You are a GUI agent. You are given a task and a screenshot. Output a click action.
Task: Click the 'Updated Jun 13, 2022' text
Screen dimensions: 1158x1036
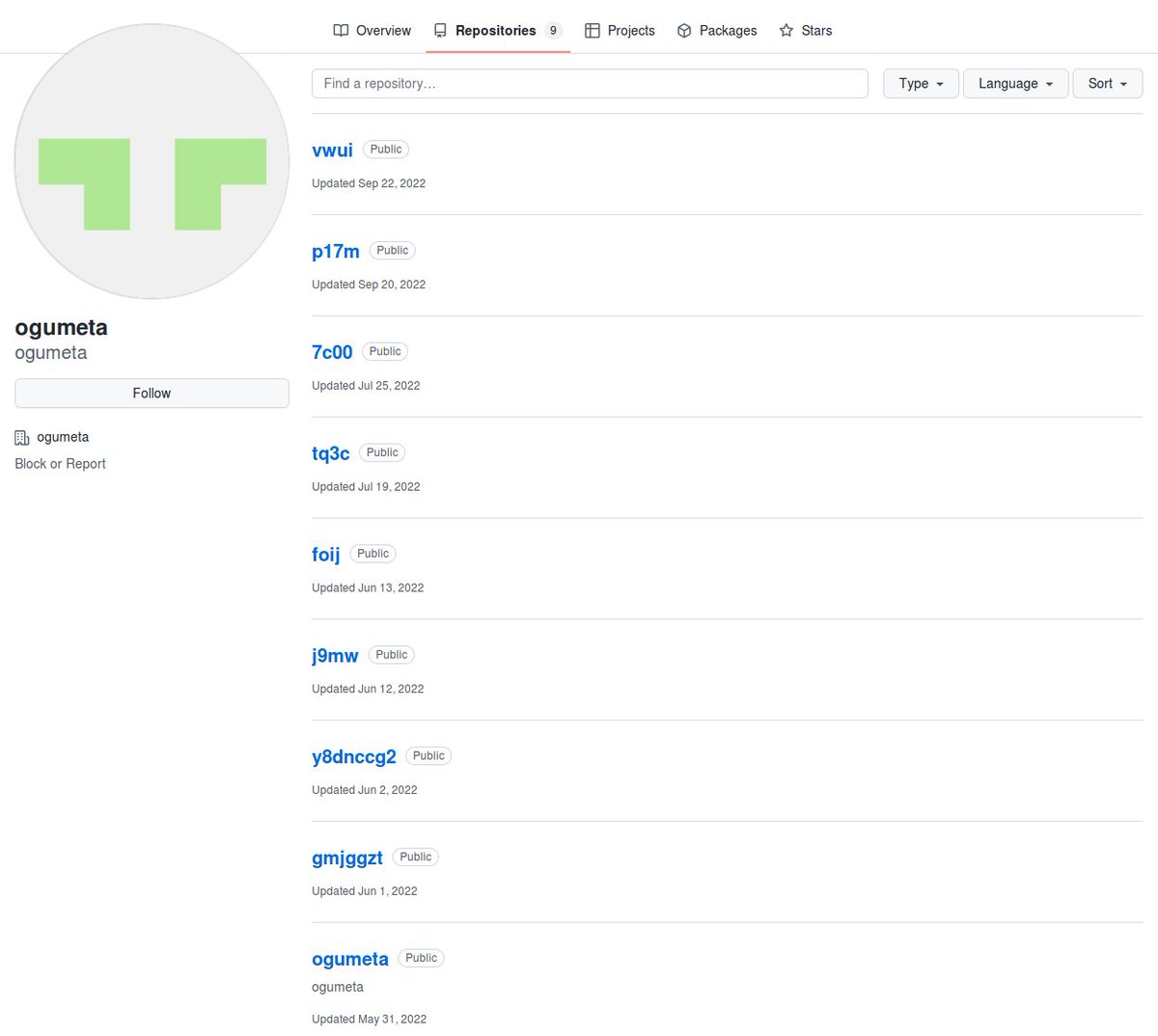click(368, 588)
